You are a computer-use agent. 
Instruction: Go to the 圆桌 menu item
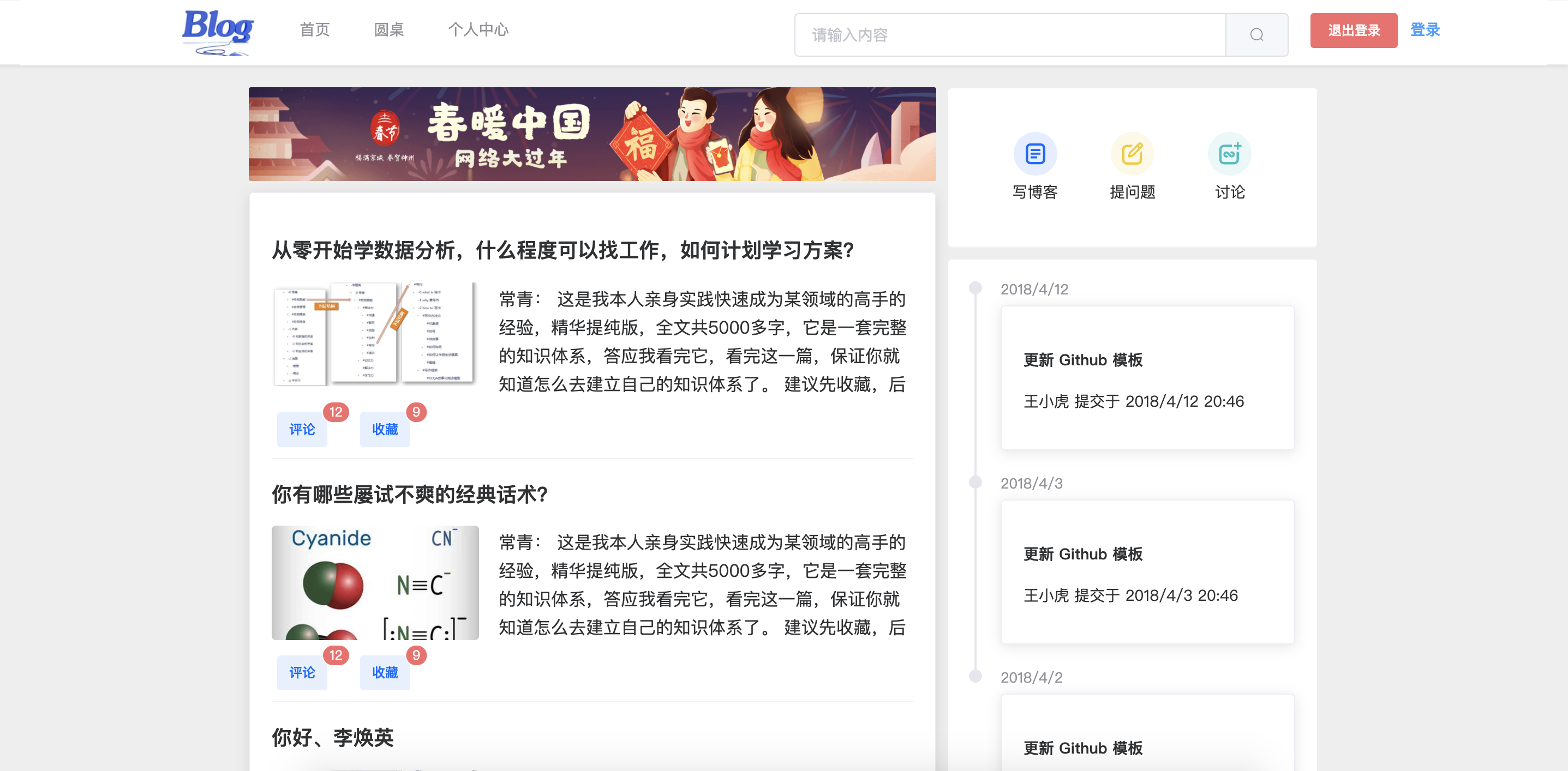coord(388,30)
